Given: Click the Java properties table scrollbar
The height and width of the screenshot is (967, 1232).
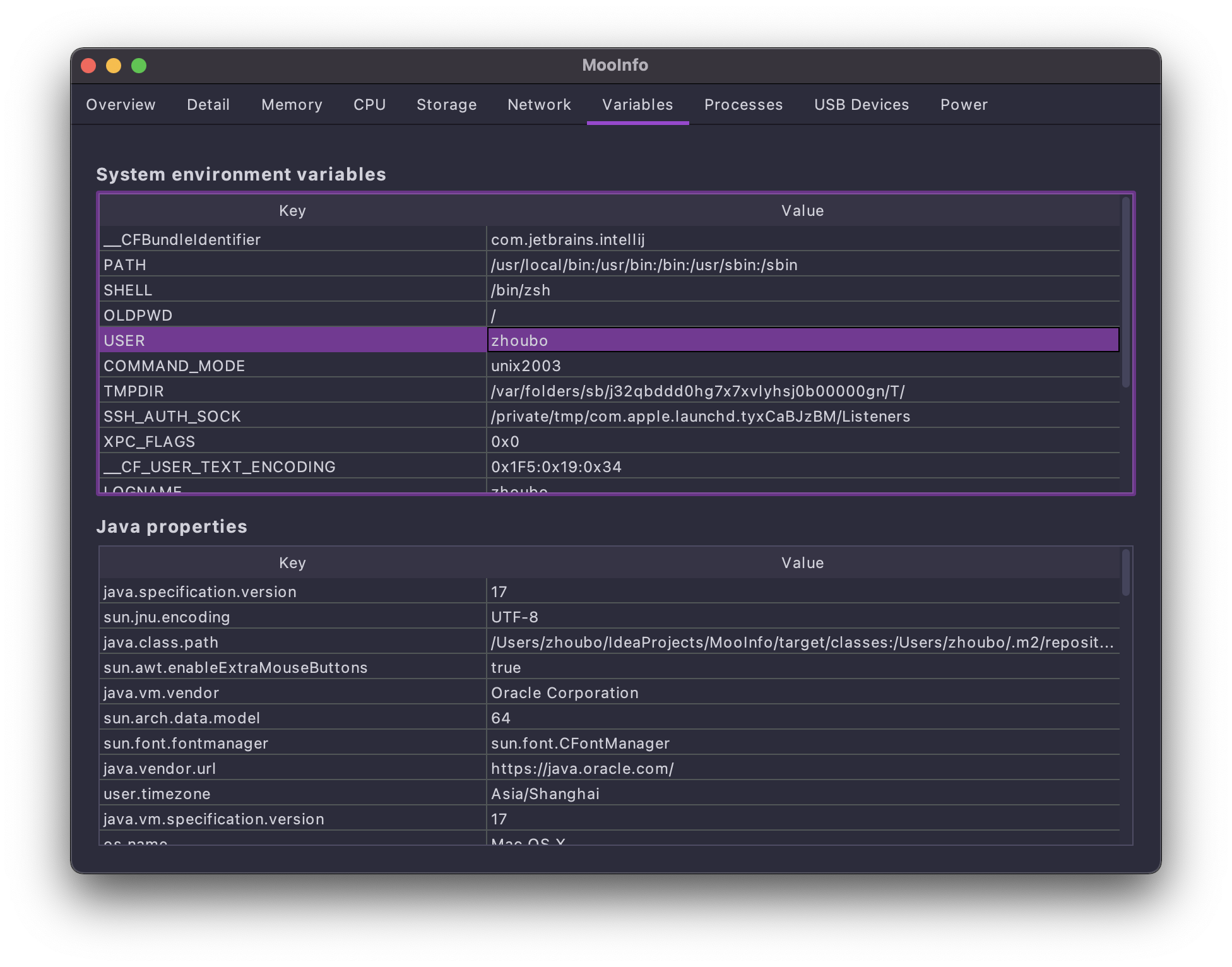Looking at the screenshot, I should (x=1125, y=572).
